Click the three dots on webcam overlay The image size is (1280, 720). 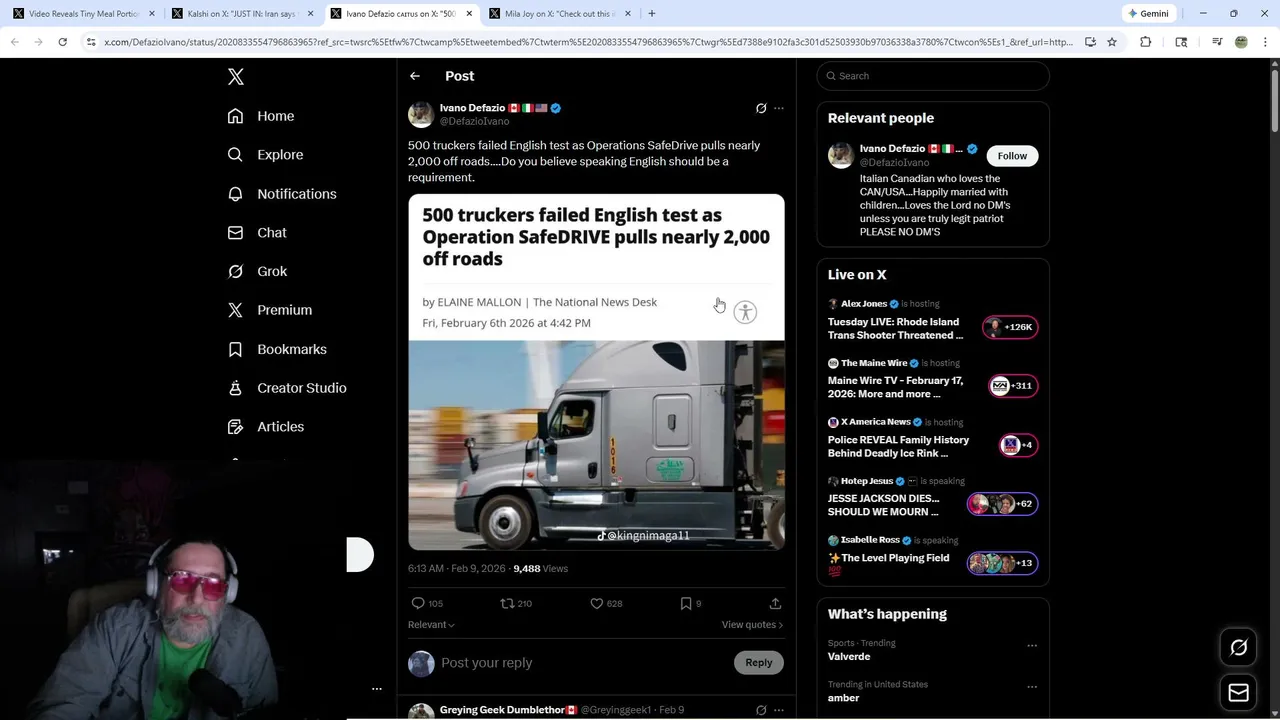(x=377, y=689)
